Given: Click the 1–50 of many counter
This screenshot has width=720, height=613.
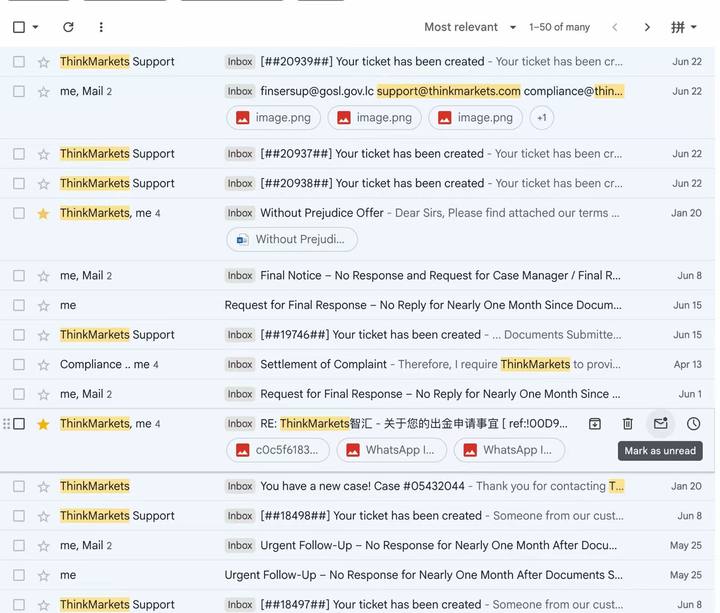Looking at the screenshot, I should (x=559, y=27).
